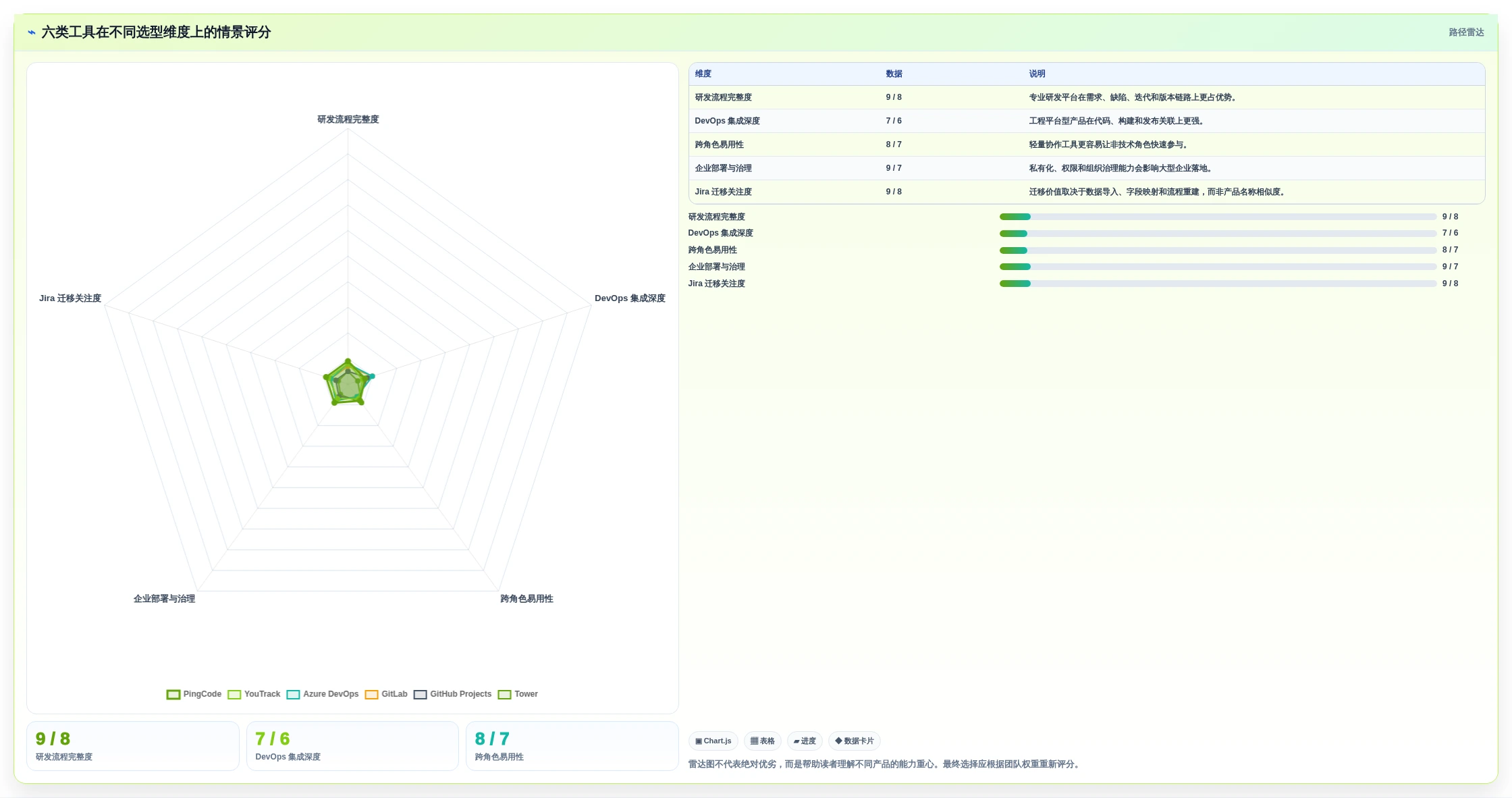The height and width of the screenshot is (798, 1512).
Task: Click the radar axis label 研发流程完整度
Action: coord(348,119)
